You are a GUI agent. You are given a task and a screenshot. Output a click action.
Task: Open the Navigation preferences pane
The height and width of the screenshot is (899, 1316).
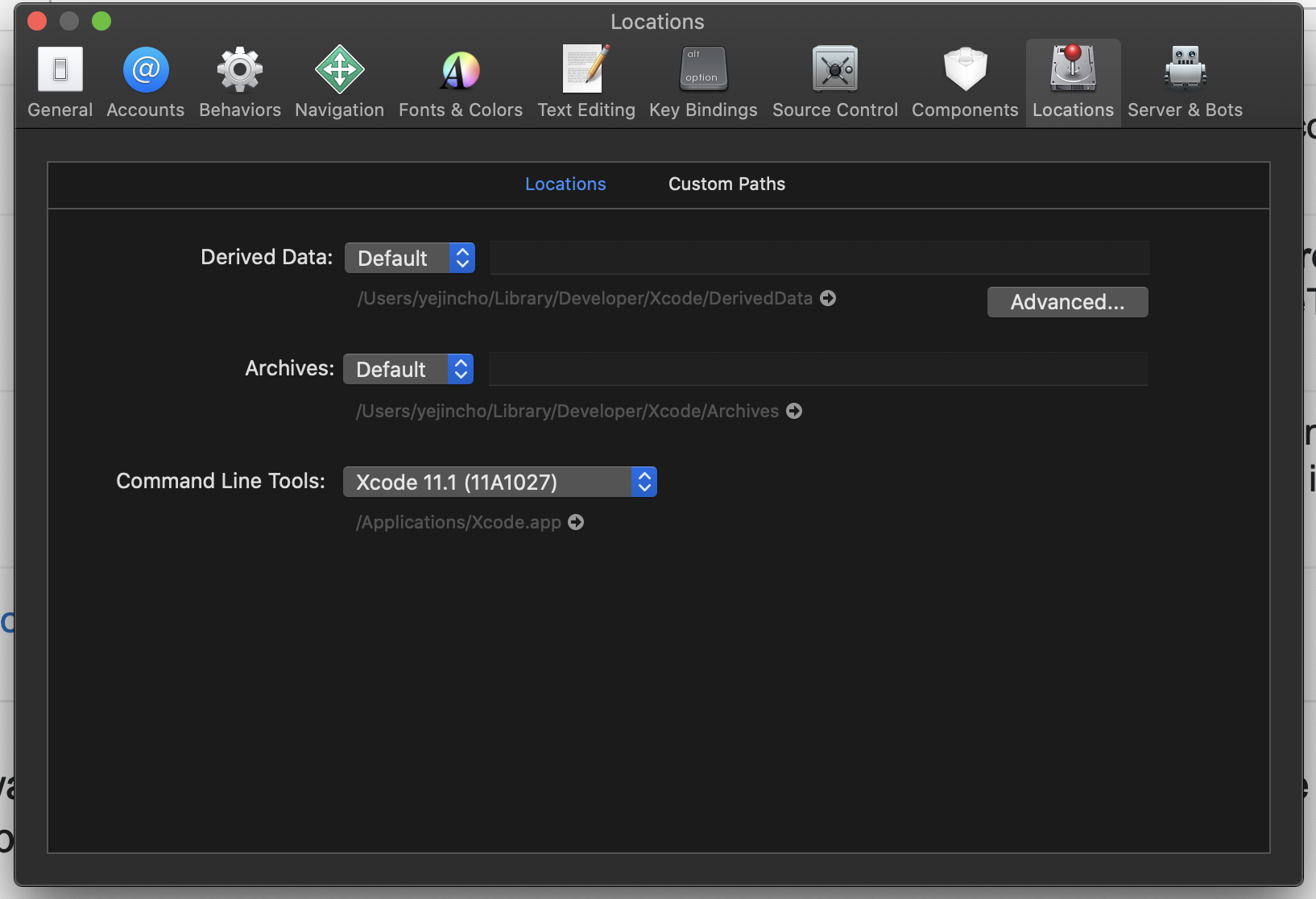339,83
